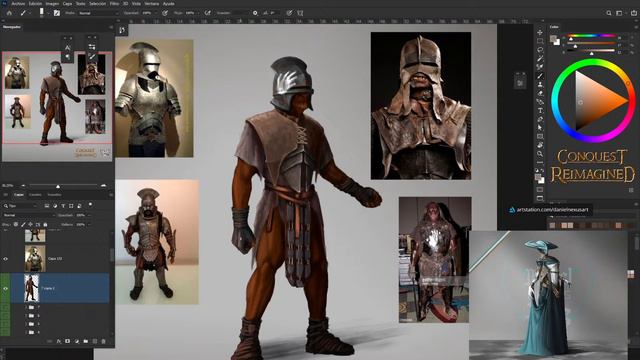Toggle pressure for opacity button

pos(165,13)
